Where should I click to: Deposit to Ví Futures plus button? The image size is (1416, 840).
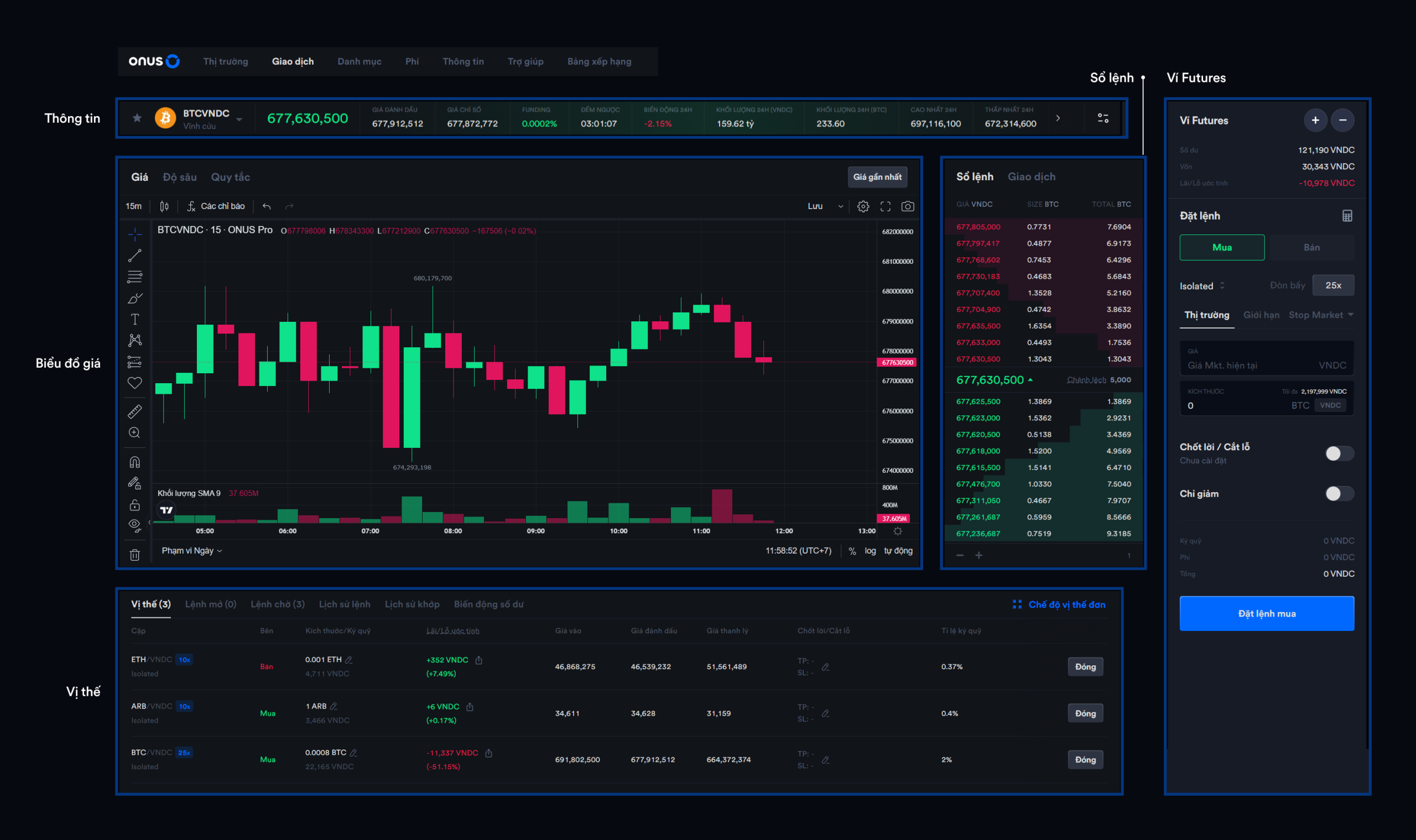(1315, 120)
